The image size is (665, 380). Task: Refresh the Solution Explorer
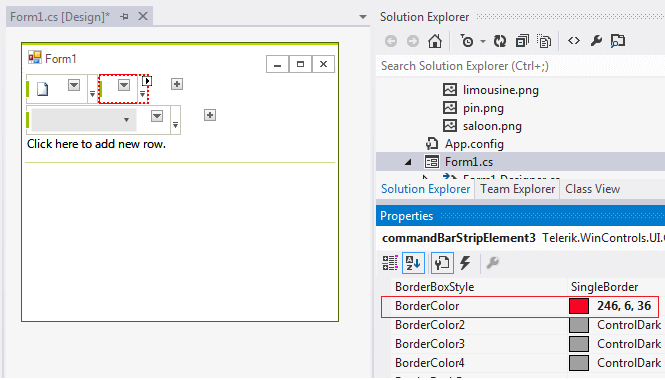[x=500, y=41]
